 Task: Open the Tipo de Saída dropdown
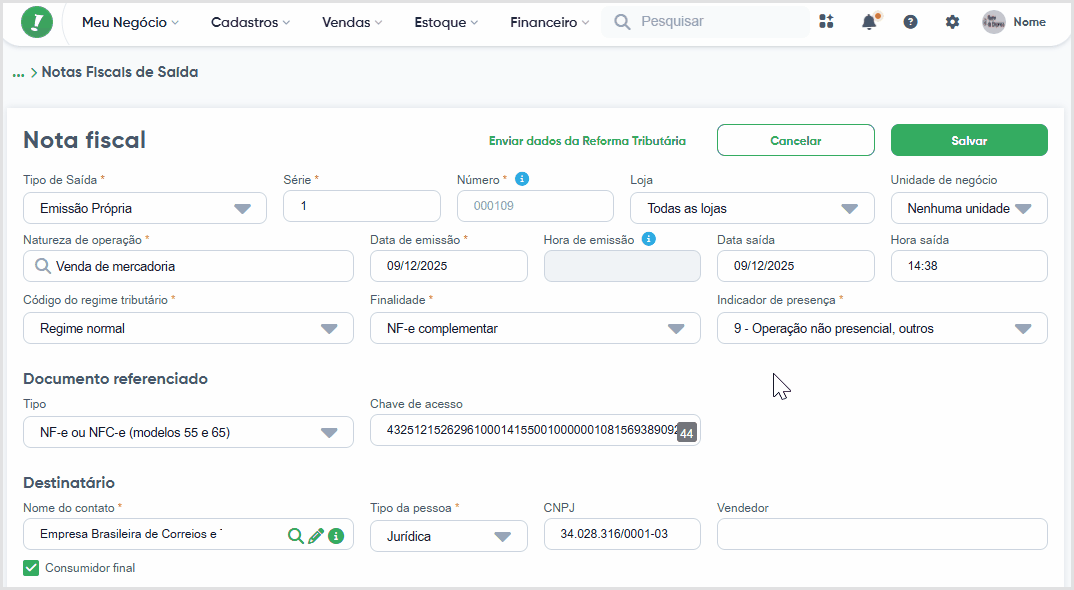click(145, 208)
